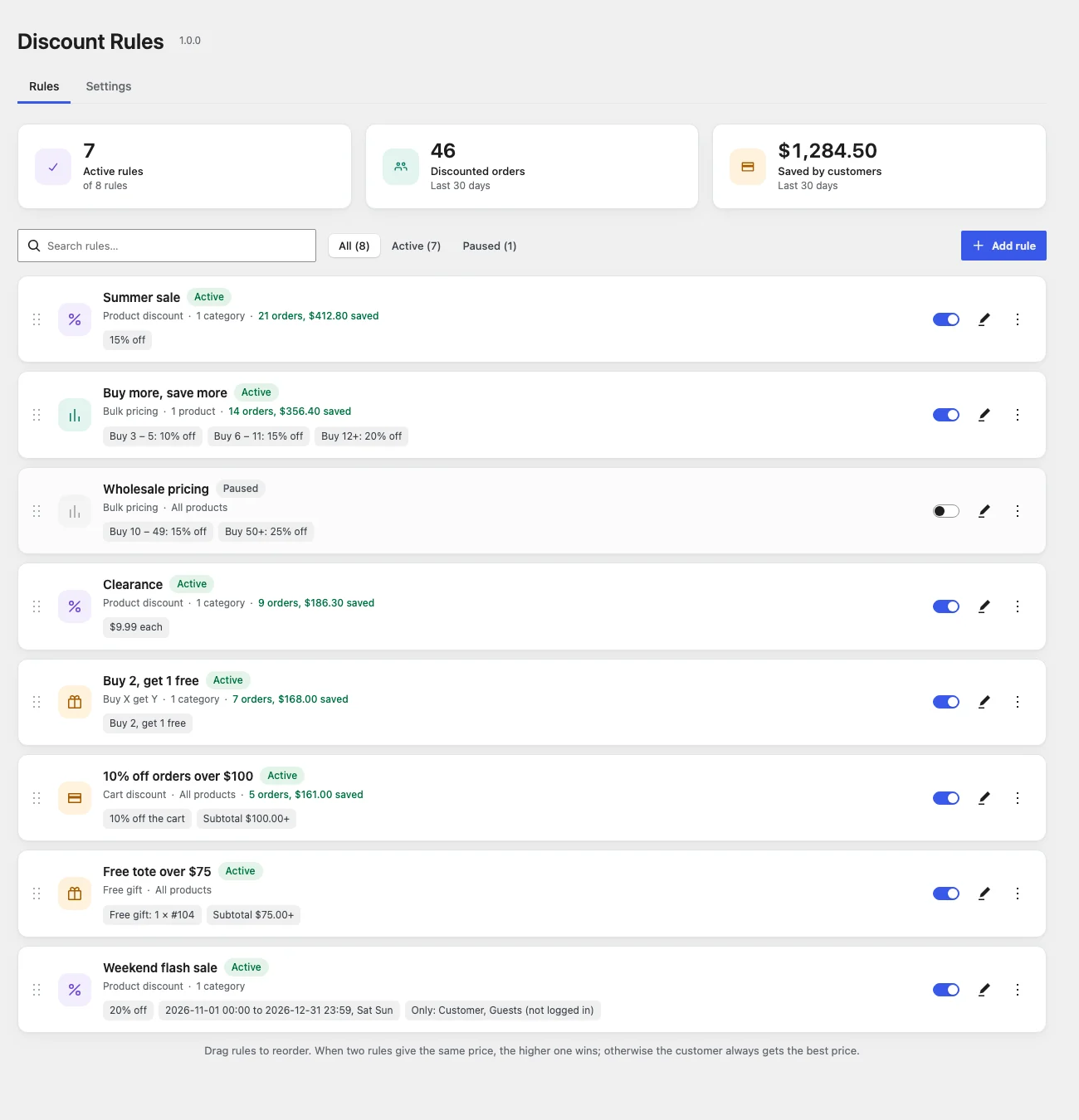Select the All (8) filter
Image resolution: width=1079 pixels, height=1120 pixels.
354,246
